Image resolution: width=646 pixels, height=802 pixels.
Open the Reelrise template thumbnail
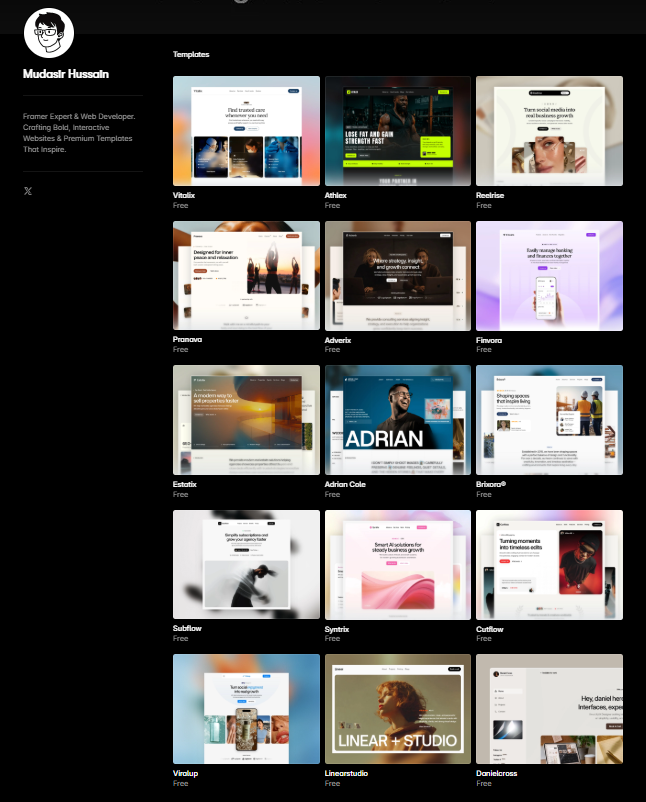549,131
